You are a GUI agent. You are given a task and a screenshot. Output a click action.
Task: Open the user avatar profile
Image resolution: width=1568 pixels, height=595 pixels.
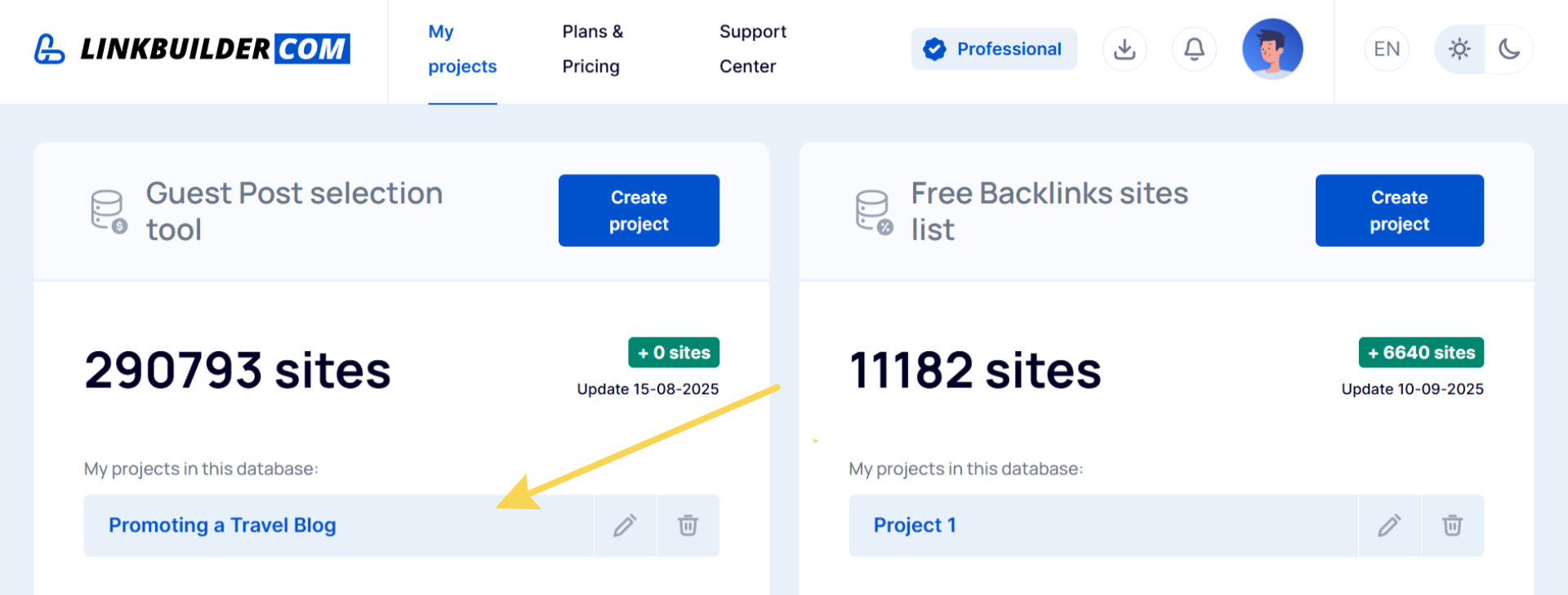(x=1272, y=49)
